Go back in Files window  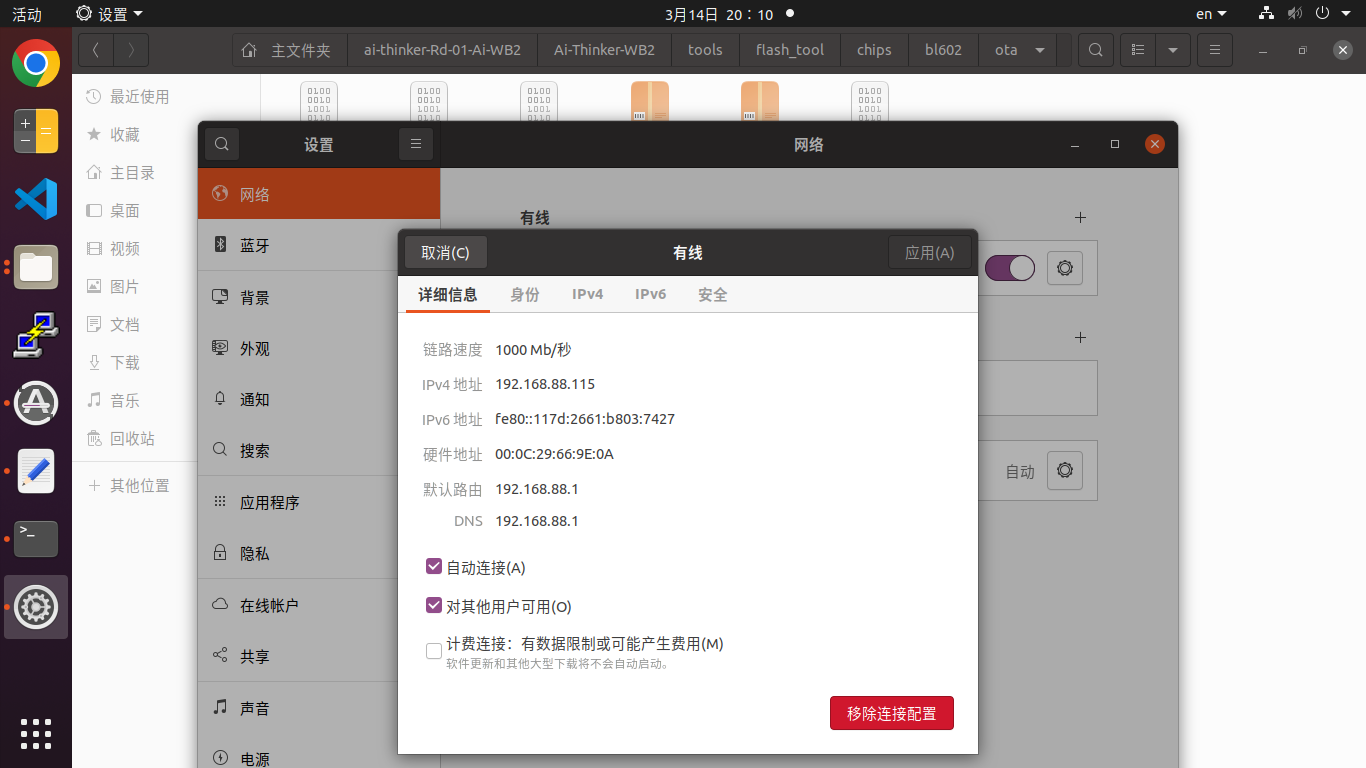coord(95,50)
